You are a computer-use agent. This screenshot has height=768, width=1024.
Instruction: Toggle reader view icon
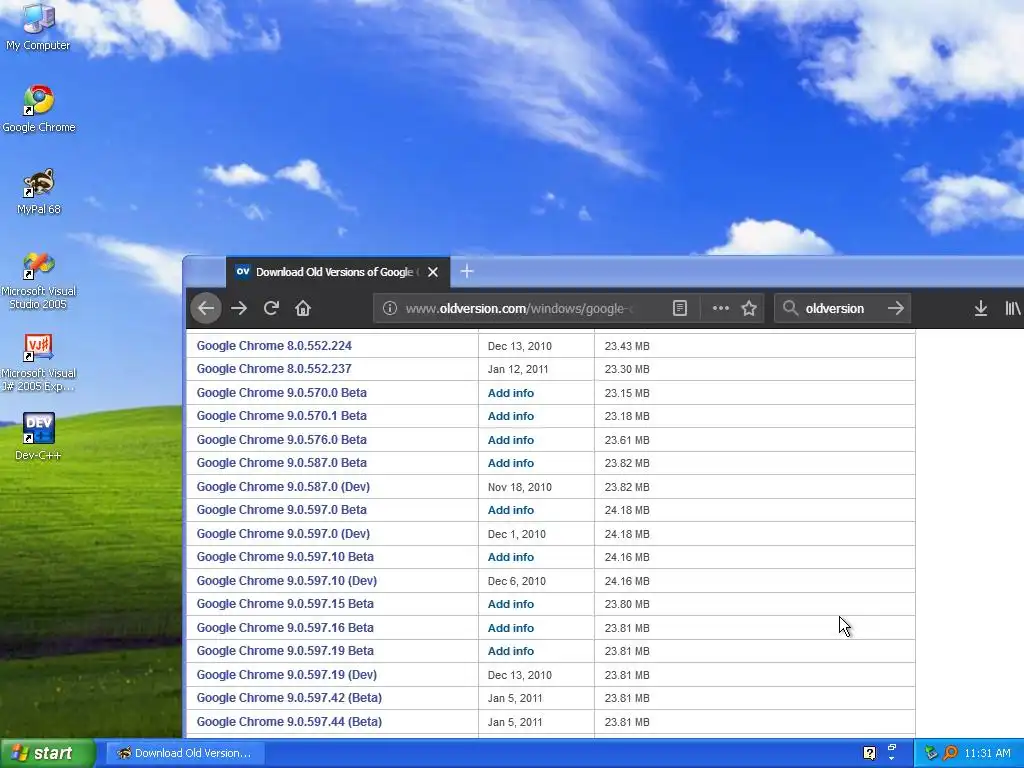pos(680,308)
